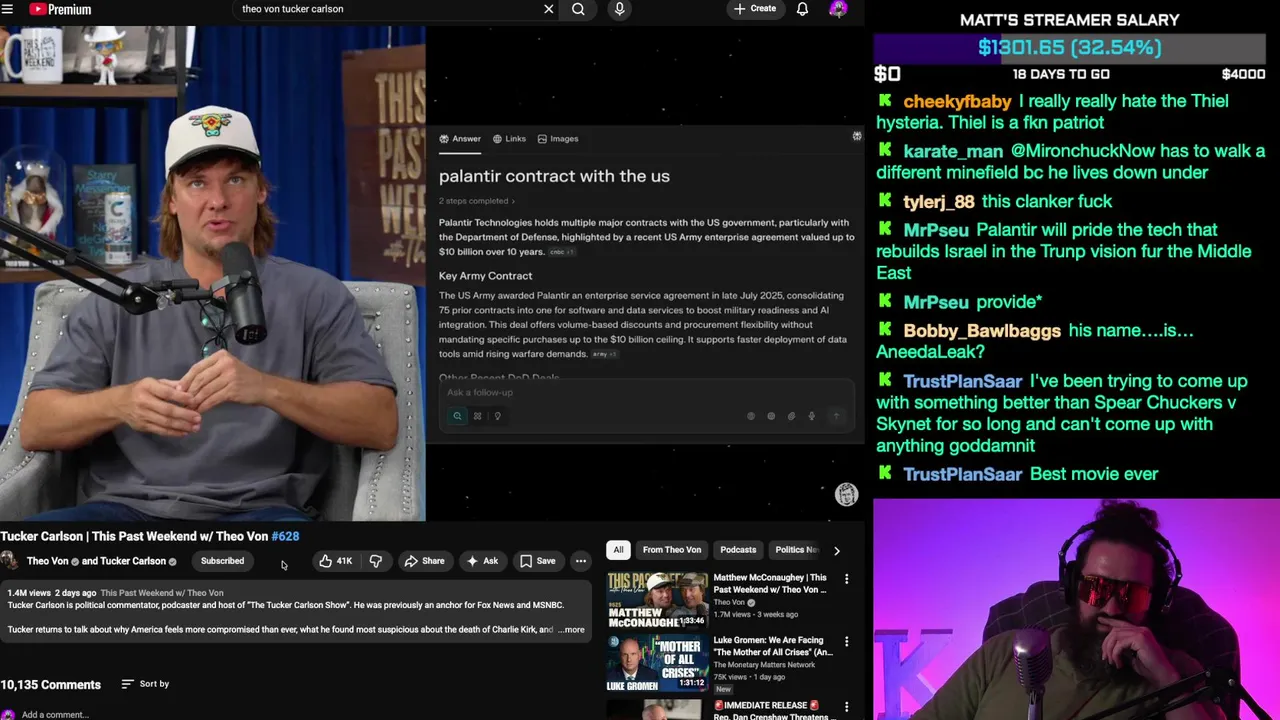Dislike the video with the thumbs-down
This screenshot has width=1280, height=720.
pos(376,561)
